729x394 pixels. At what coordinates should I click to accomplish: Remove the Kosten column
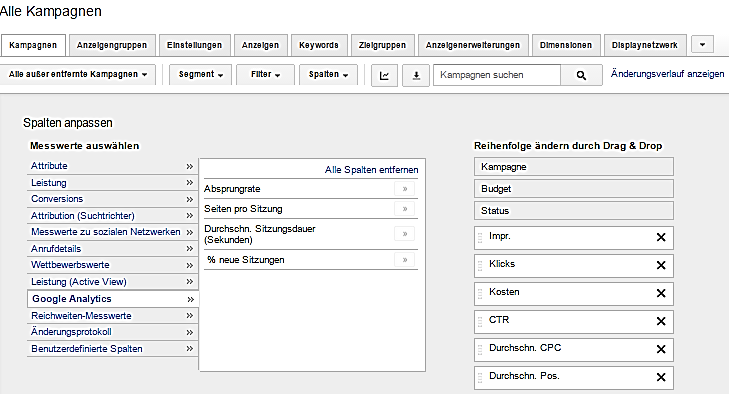[661, 293]
